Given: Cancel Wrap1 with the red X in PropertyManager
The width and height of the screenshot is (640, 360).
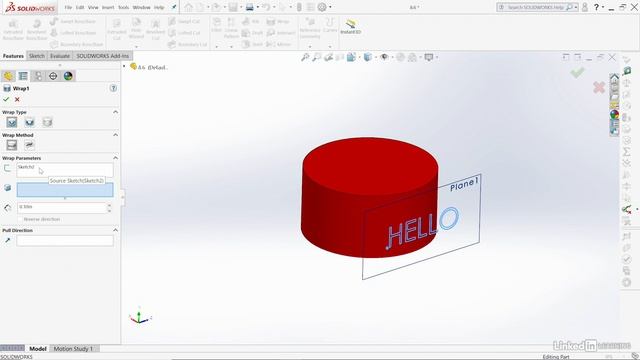Looking at the screenshot, I should click(17, 99).
